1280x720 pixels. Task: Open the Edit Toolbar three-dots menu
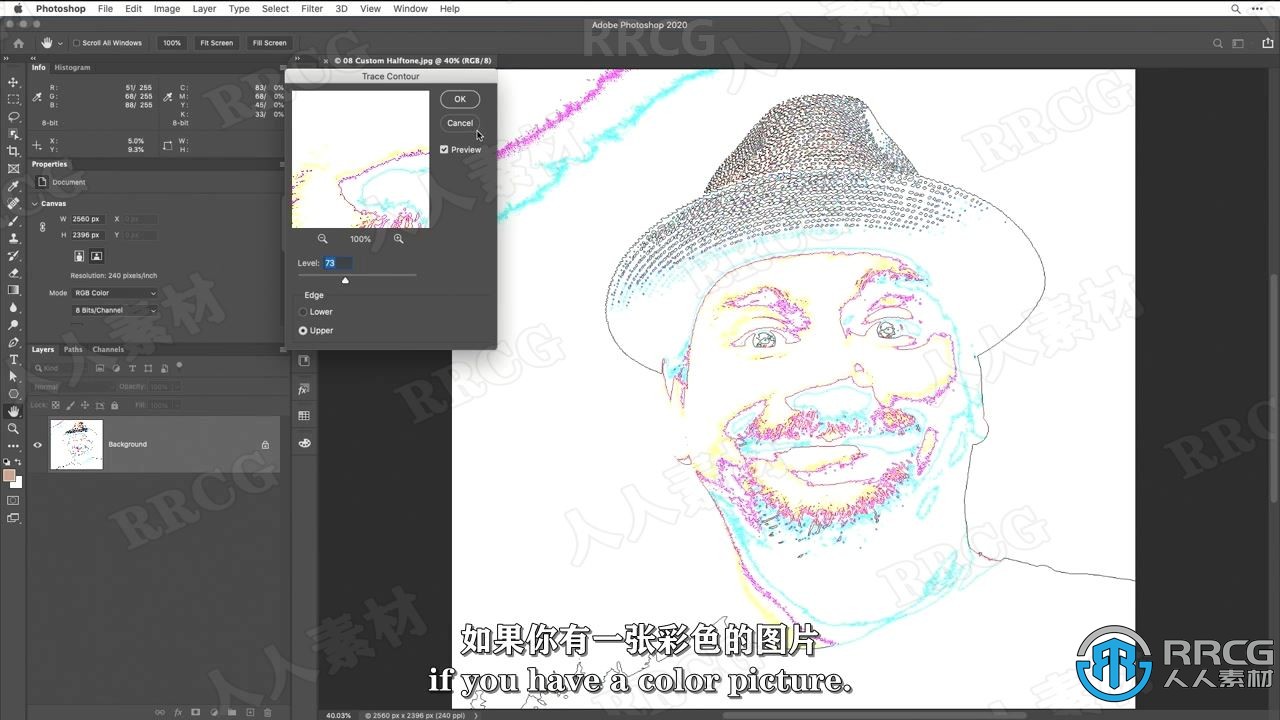click(13, 445)
